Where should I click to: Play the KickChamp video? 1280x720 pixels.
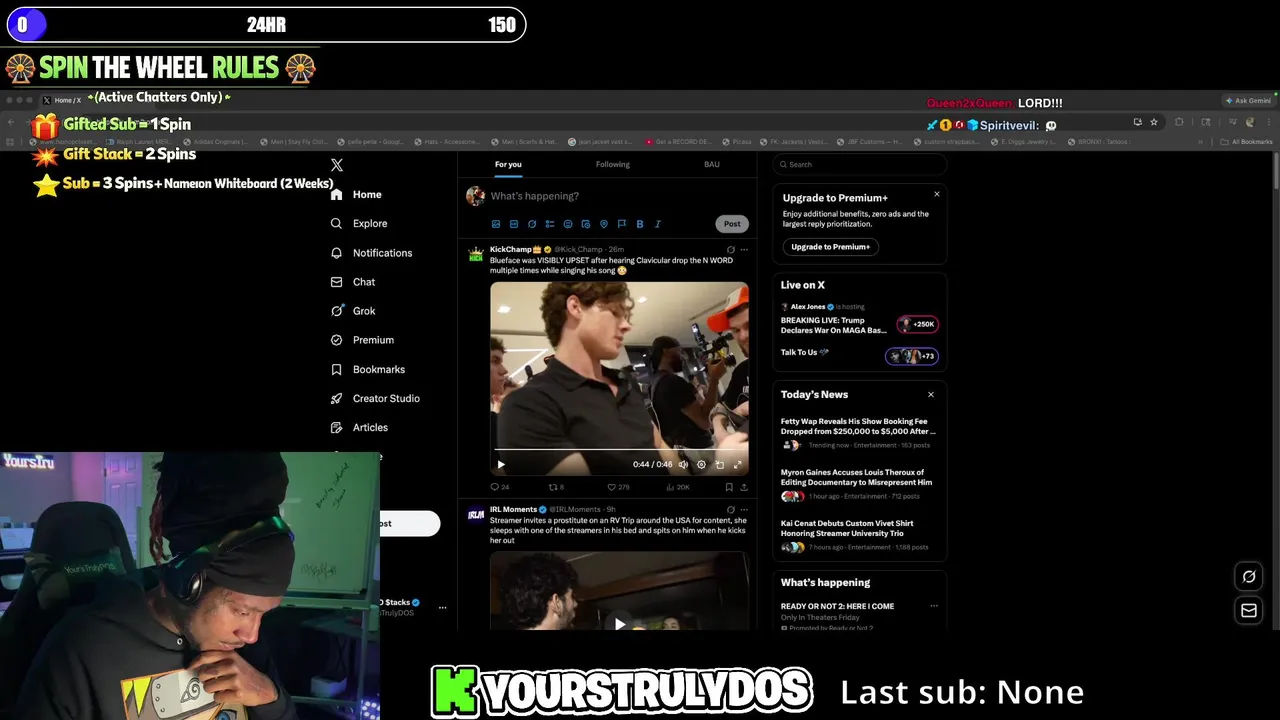pos(501,464)
